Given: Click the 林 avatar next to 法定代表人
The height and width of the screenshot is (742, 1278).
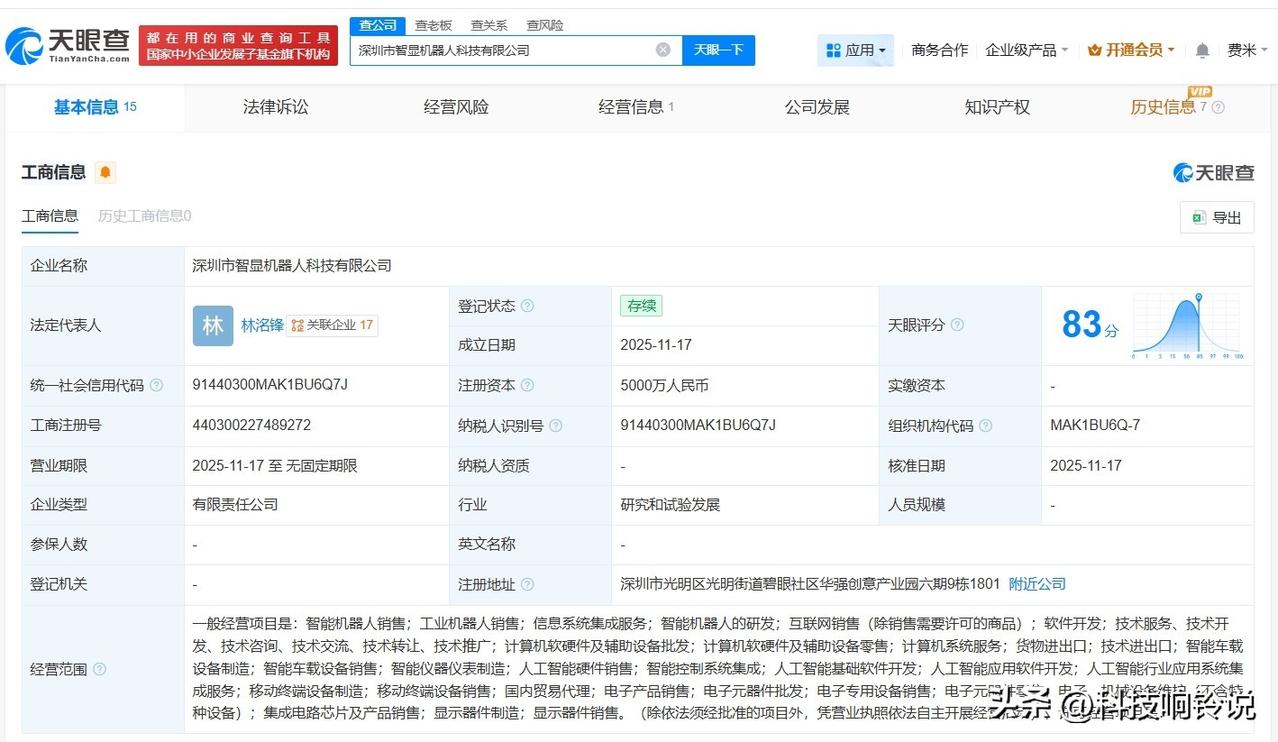Looking at the screenshot, I should 211,324.
